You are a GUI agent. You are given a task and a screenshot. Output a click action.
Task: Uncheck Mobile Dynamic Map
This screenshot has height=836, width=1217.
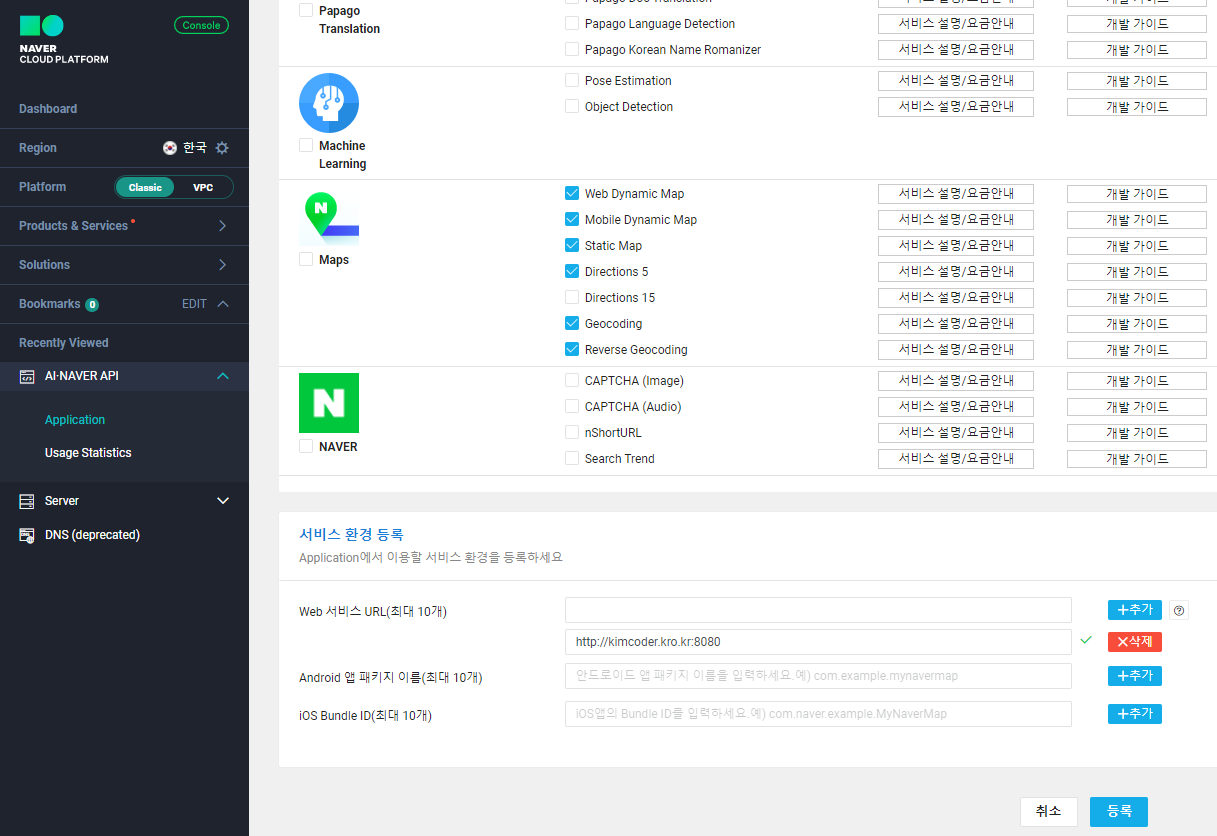(572, 220)
